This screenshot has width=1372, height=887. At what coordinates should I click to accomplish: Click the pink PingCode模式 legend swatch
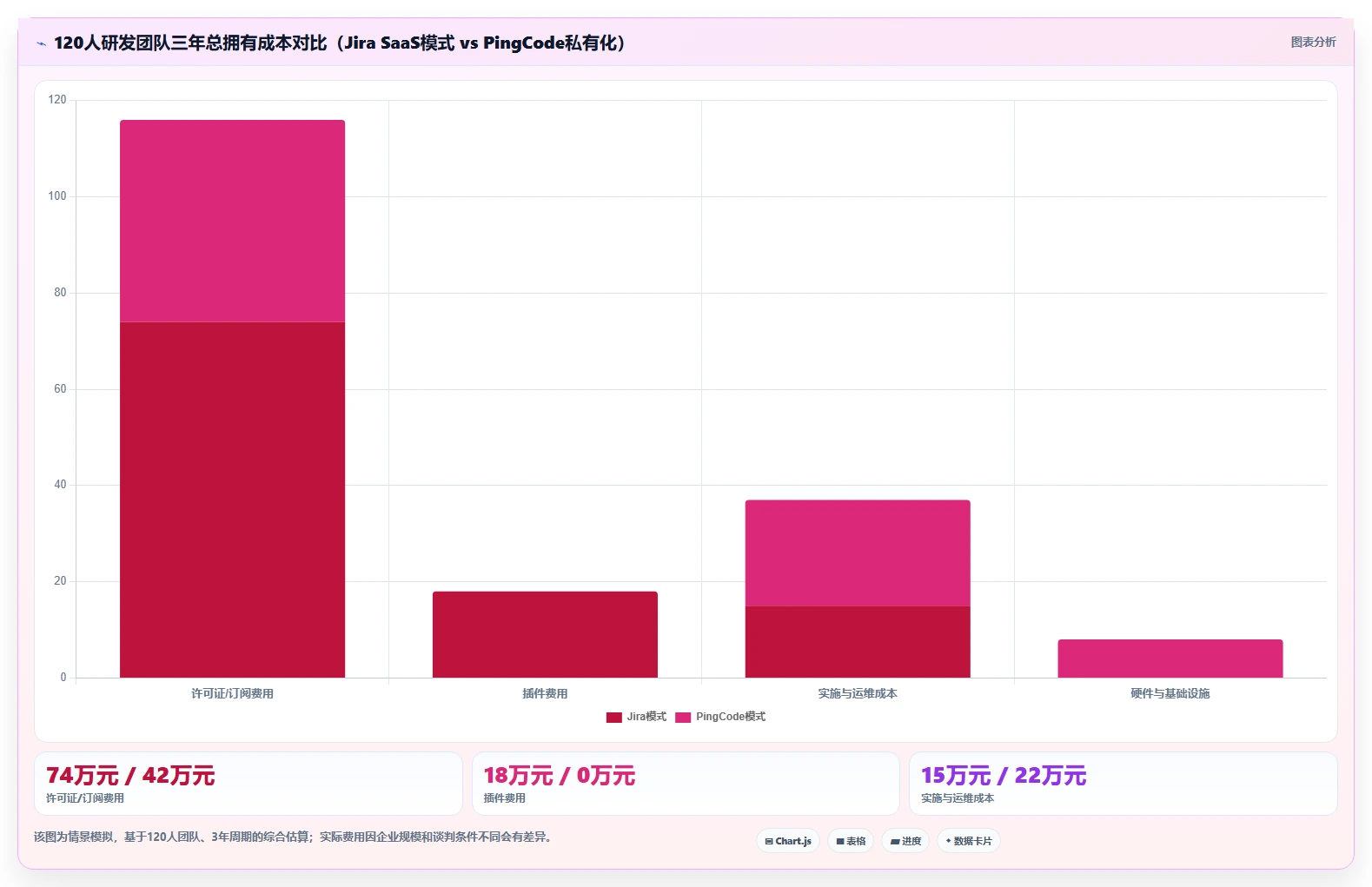(683, 717)
